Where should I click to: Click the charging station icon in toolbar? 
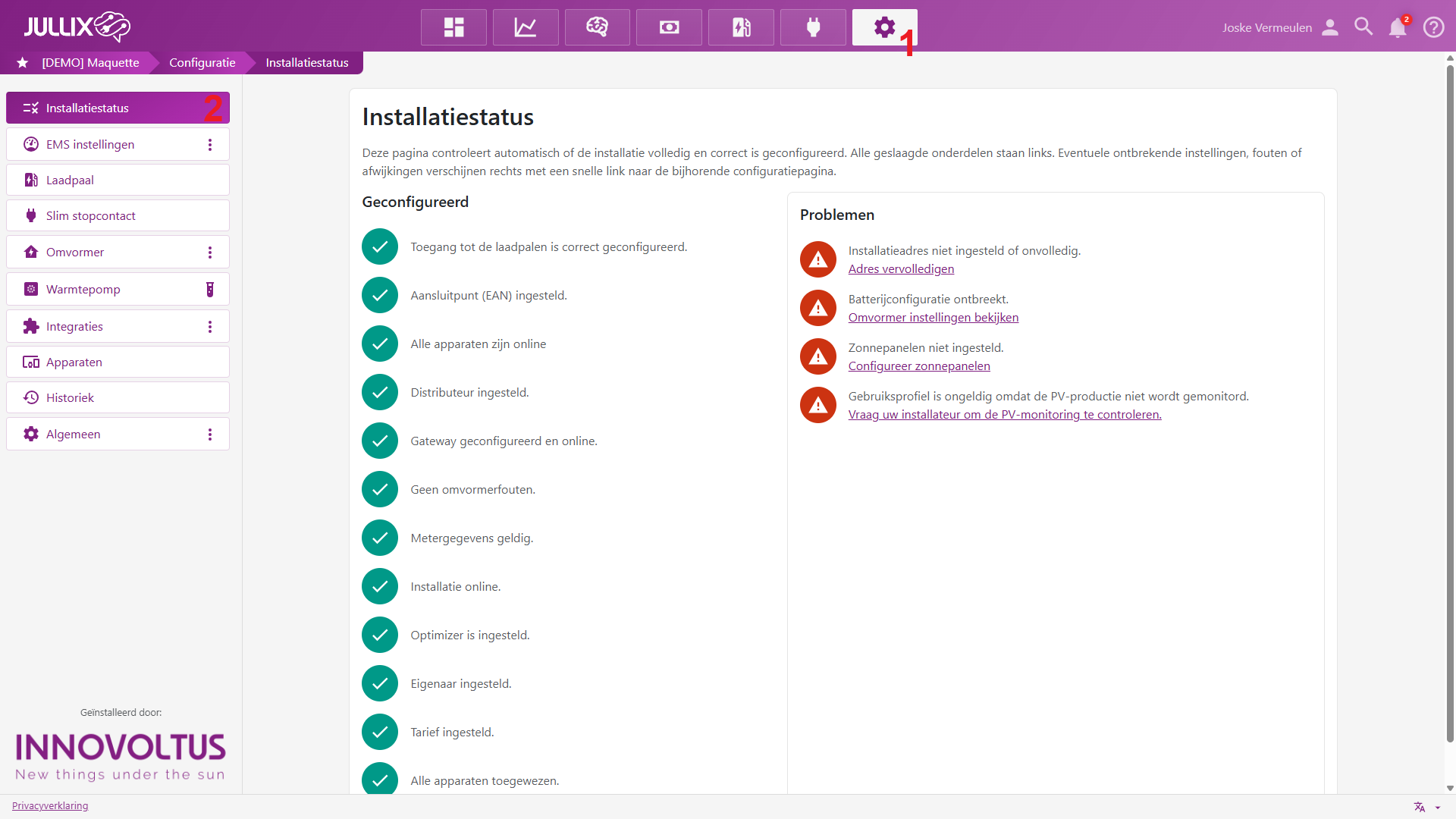pos(741,27)
